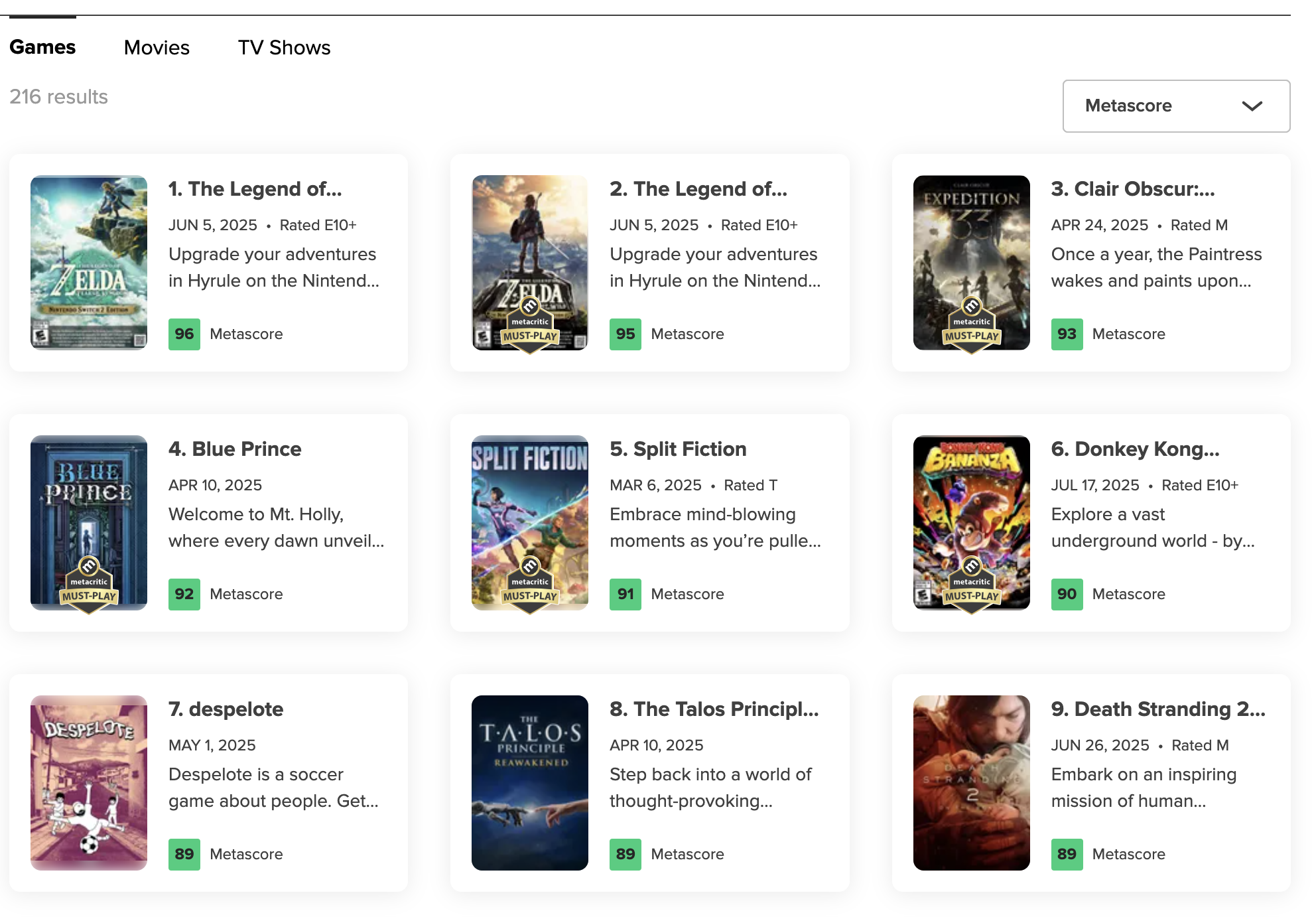Viewport: 1316px width, 917px height.
Task: Click the title '1. The Legend of...'
Action: 255,189
